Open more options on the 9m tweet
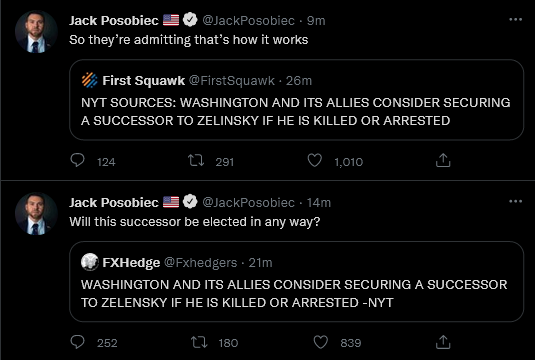Screen dimensions: 535x360 [515, 20]
